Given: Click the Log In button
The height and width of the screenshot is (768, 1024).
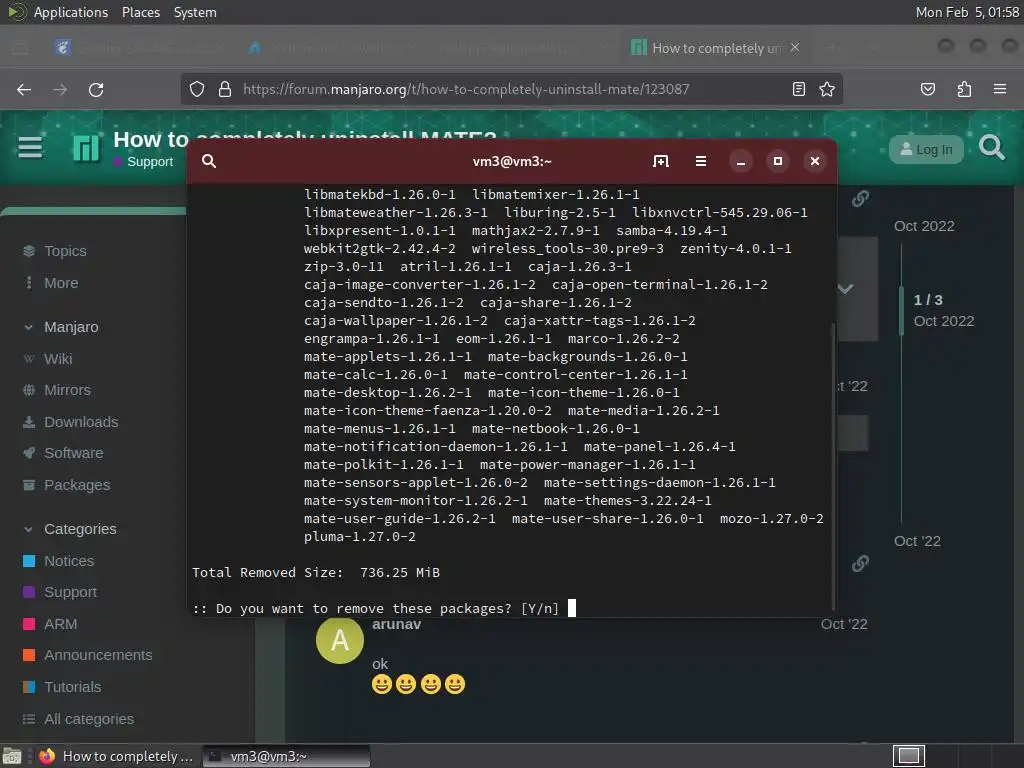Looking at the screenshot, I should pyautogui.click(x=926, y=150).
